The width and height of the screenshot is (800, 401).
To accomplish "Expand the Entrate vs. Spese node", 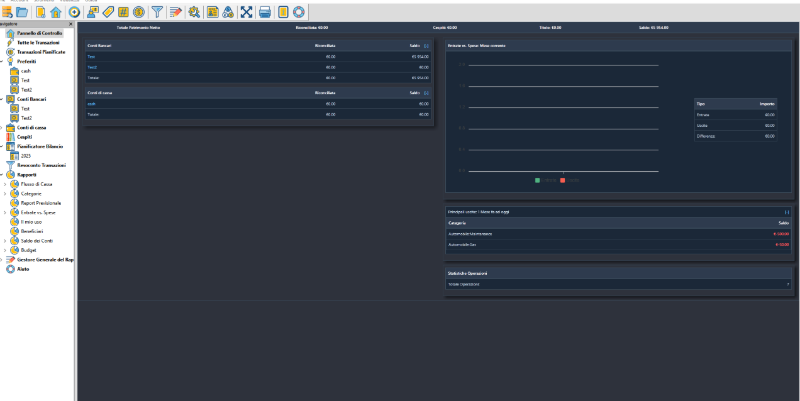I will point(5,212).
